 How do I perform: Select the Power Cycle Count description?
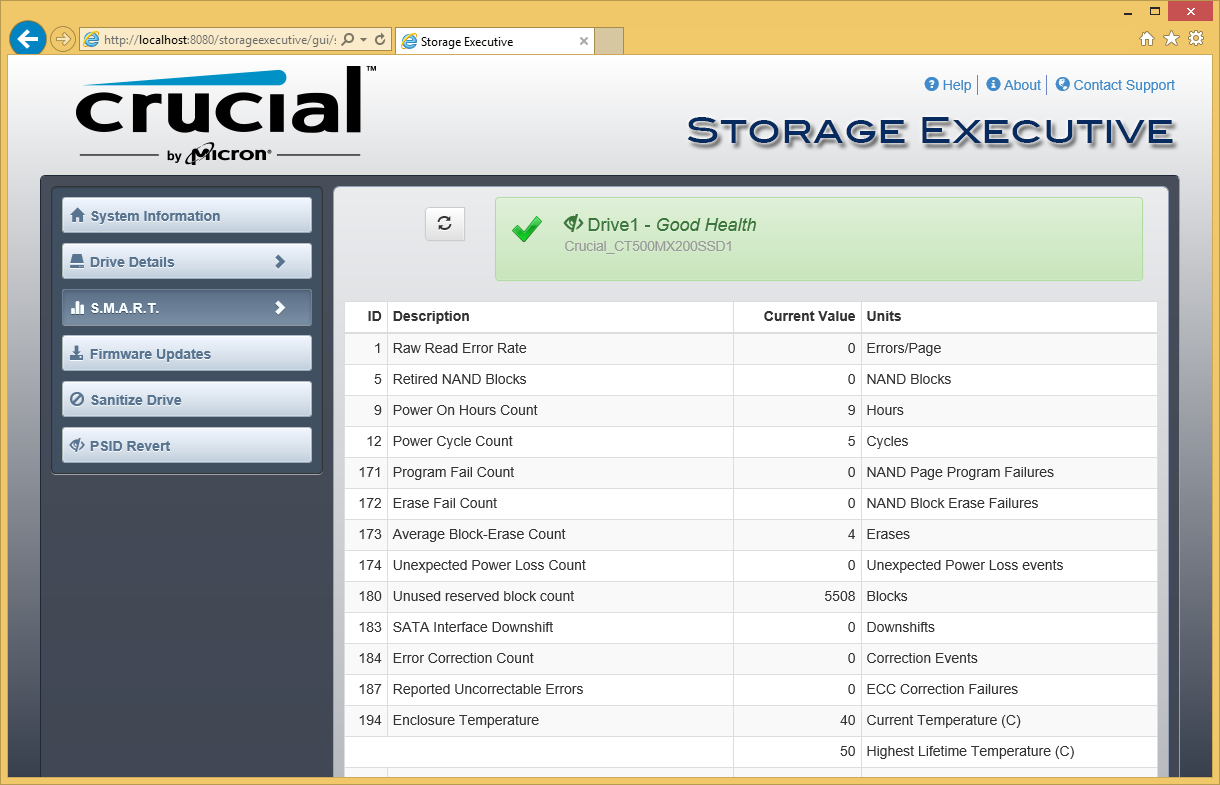point(453,441)
